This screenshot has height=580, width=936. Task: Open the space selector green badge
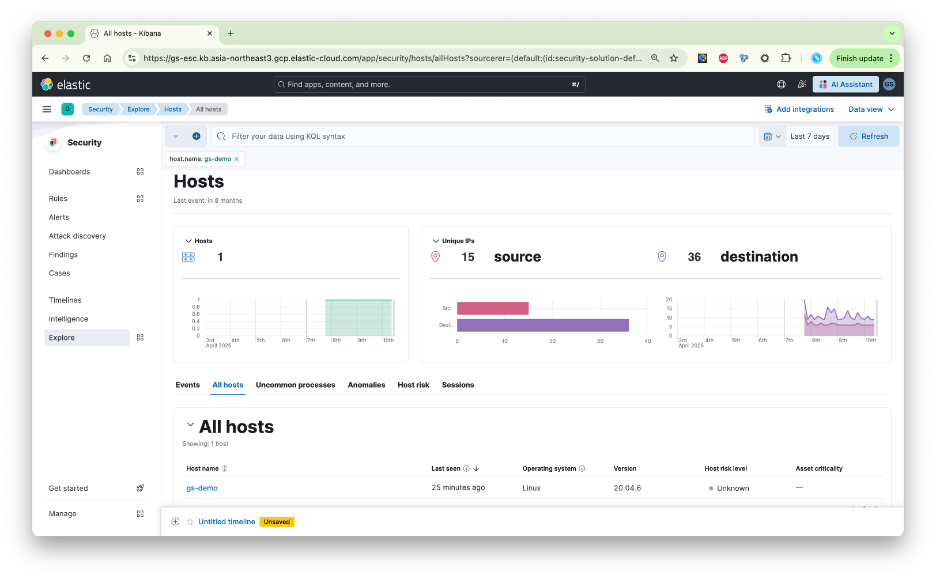tap(67, 109)
